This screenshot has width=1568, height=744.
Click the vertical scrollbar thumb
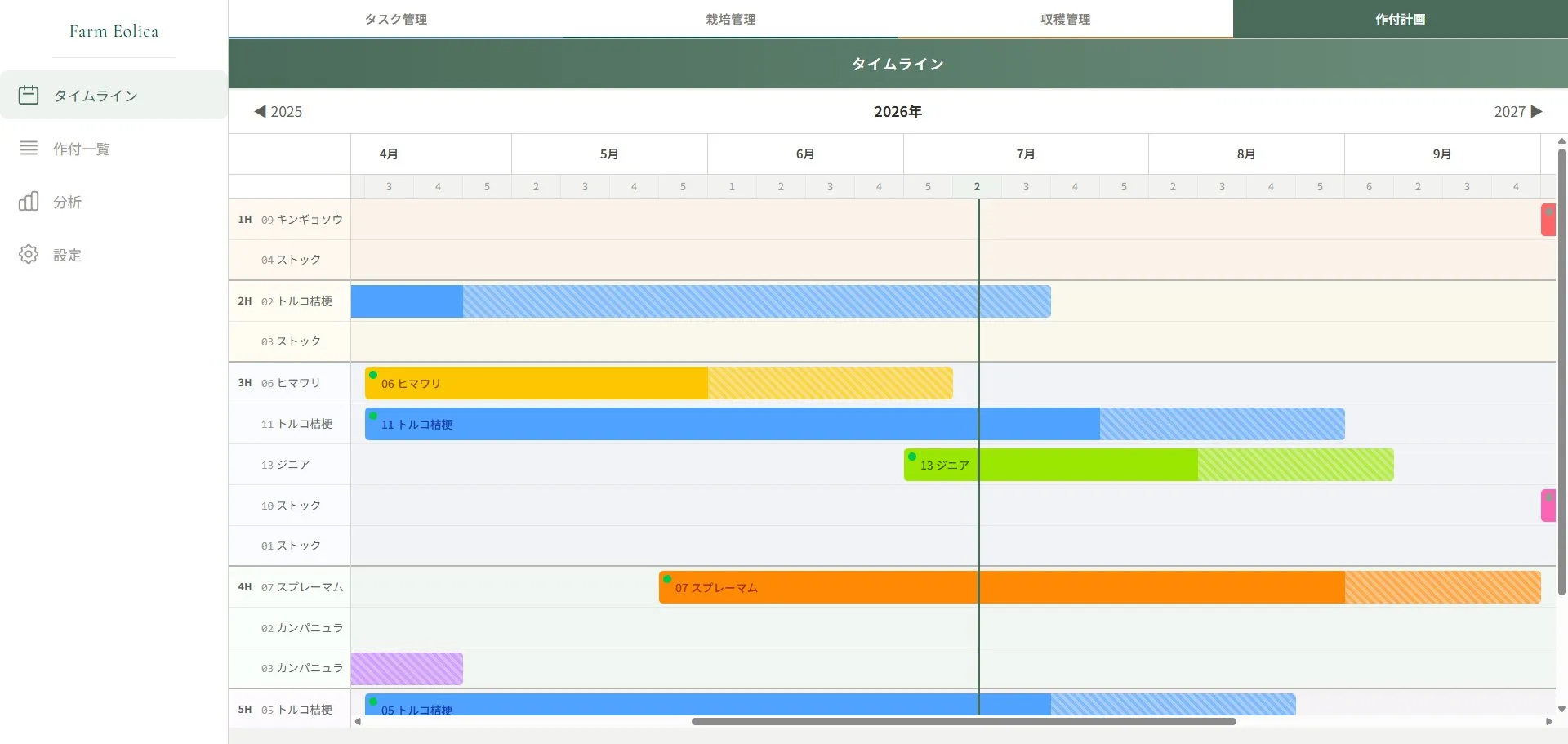tap(1561, 372)
